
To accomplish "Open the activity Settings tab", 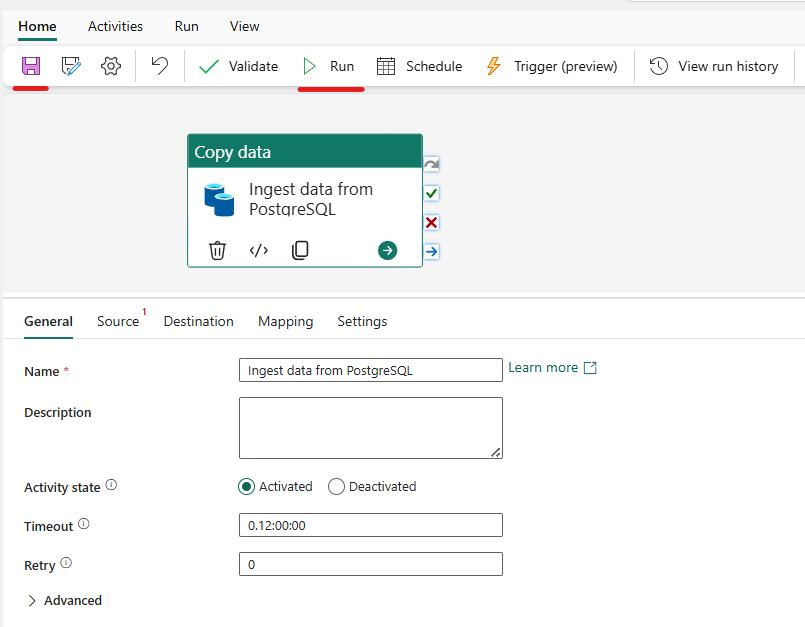I will point(362,321).
